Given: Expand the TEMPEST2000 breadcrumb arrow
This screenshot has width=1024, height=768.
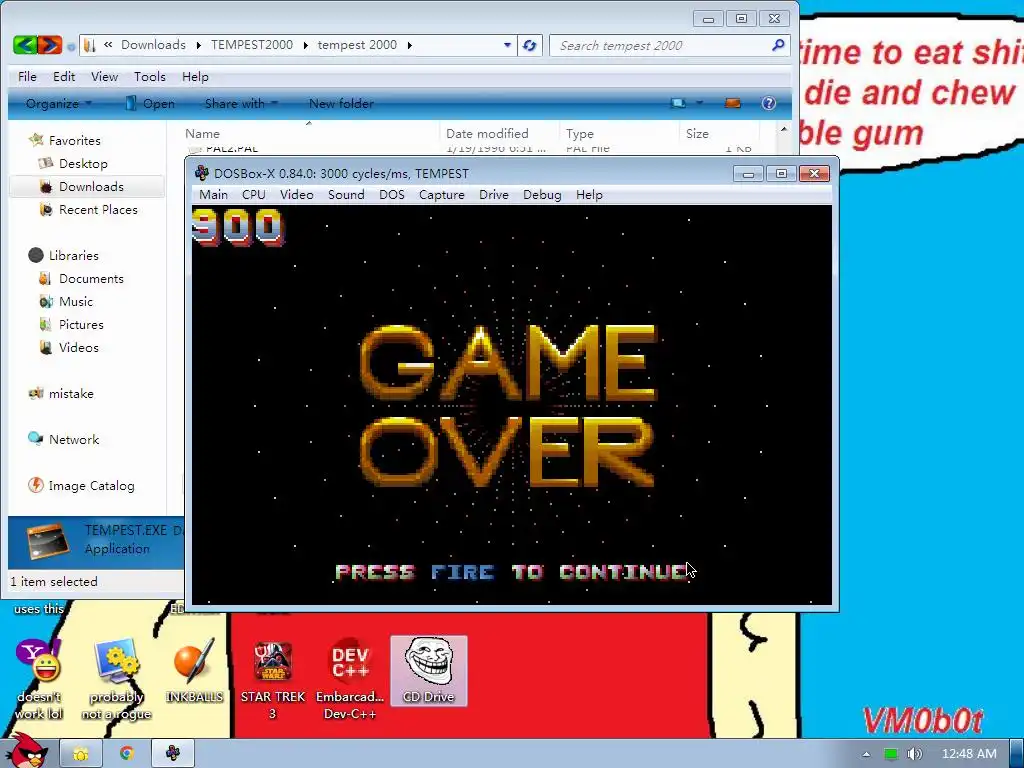Looking at the screenshot, I should [305, 45].
